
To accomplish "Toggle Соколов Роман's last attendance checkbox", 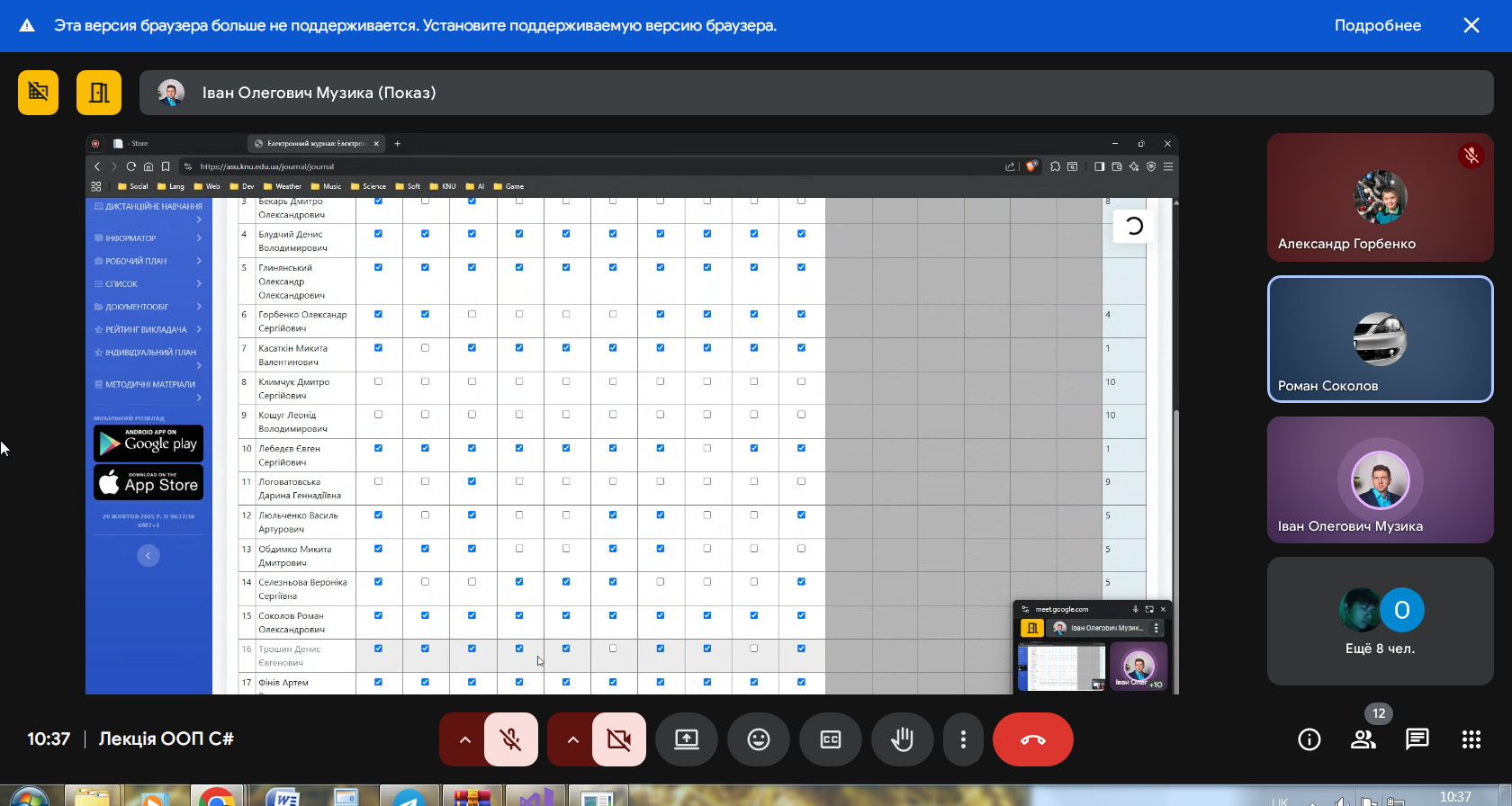I will [801, 615].
